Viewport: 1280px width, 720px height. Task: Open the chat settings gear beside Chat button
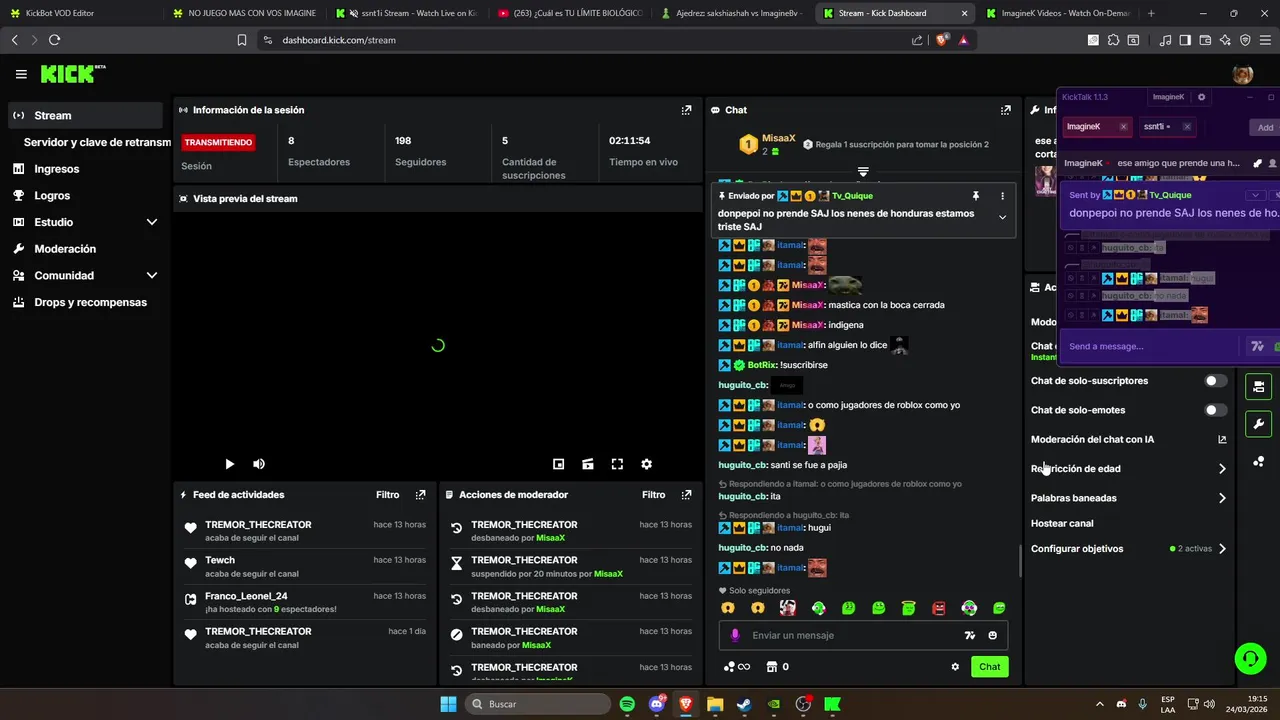(x=955, y=667)
